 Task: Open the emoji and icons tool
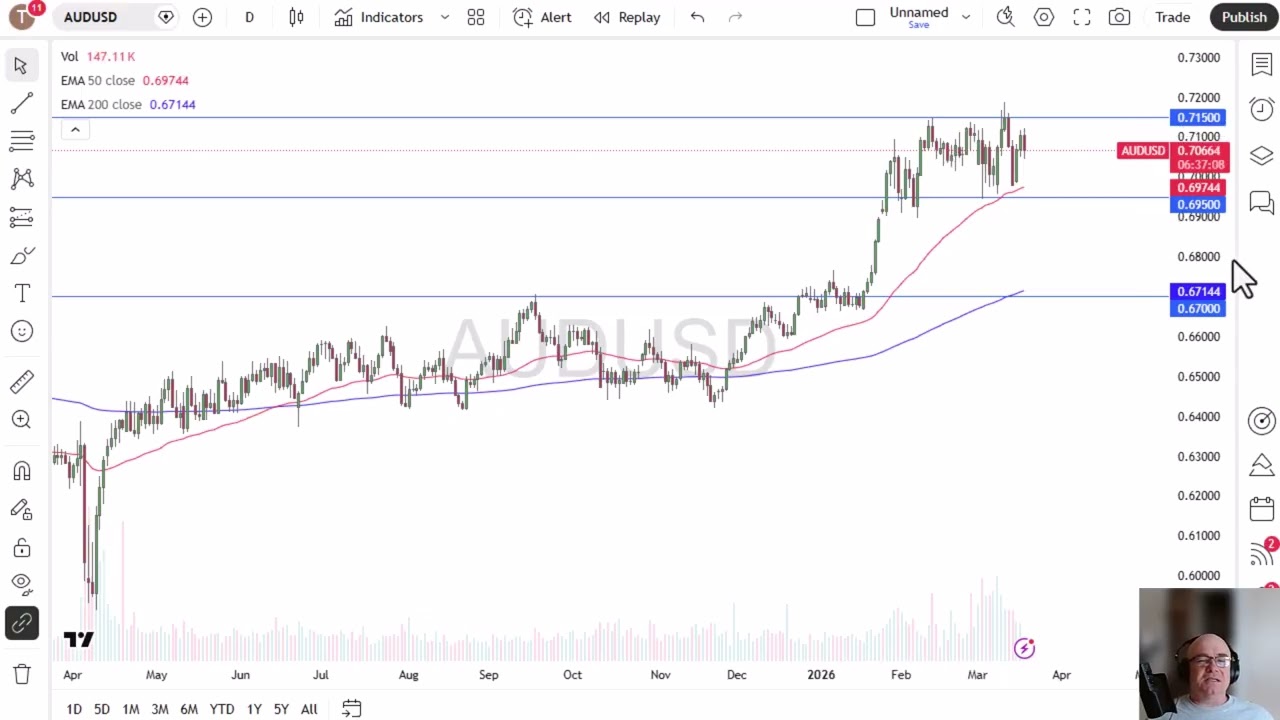tap(21, 331)
